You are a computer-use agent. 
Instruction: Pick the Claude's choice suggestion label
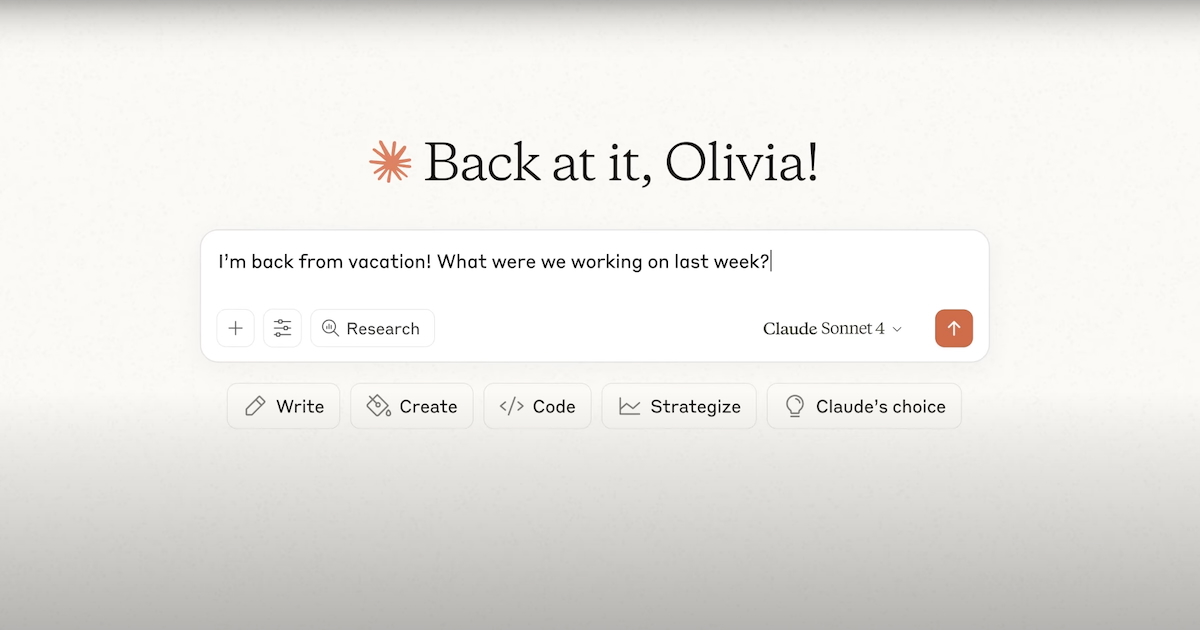point(880,406)
